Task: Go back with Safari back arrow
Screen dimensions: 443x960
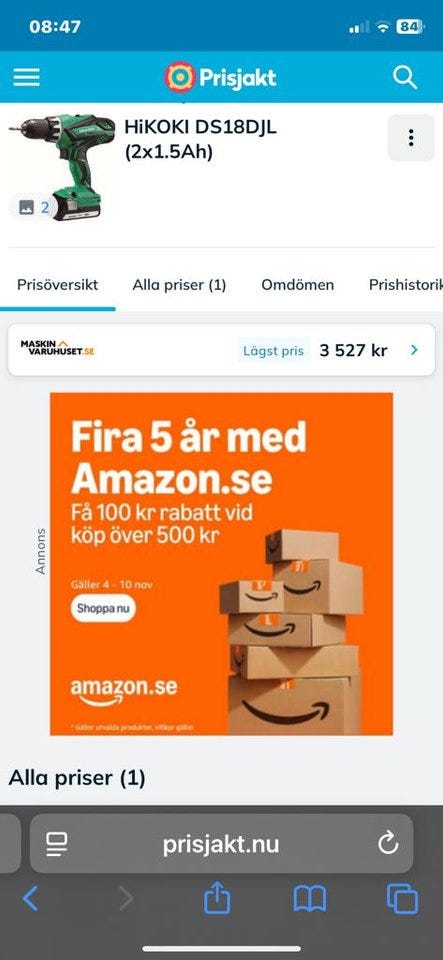Action: (x=30, y=899)
